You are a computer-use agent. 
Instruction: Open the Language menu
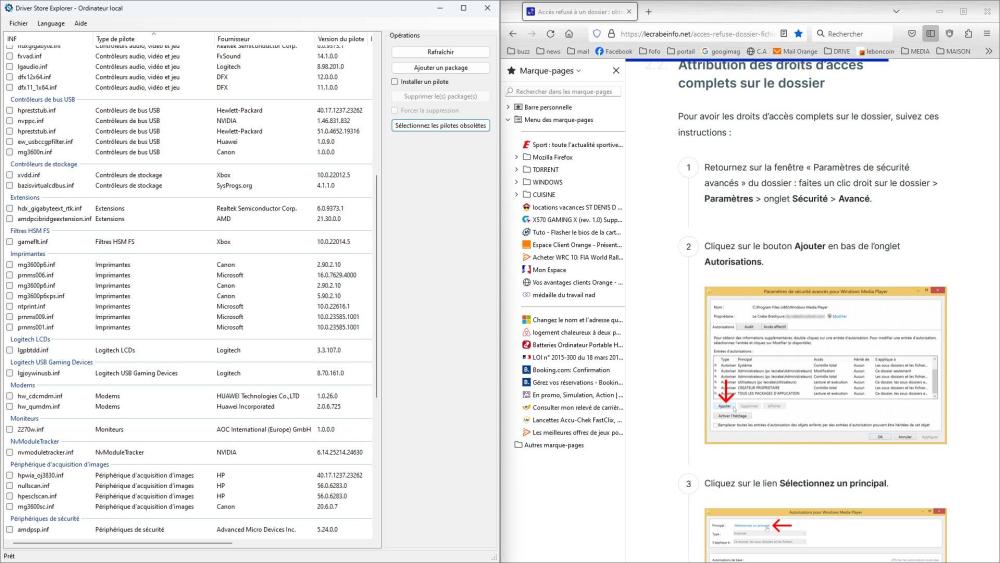51,23
